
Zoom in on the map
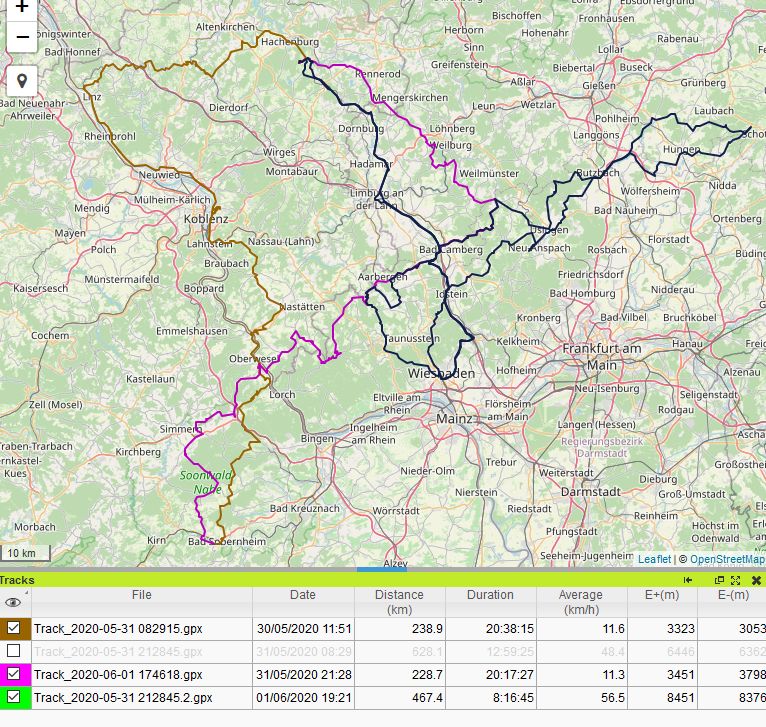tap(21, 8)
